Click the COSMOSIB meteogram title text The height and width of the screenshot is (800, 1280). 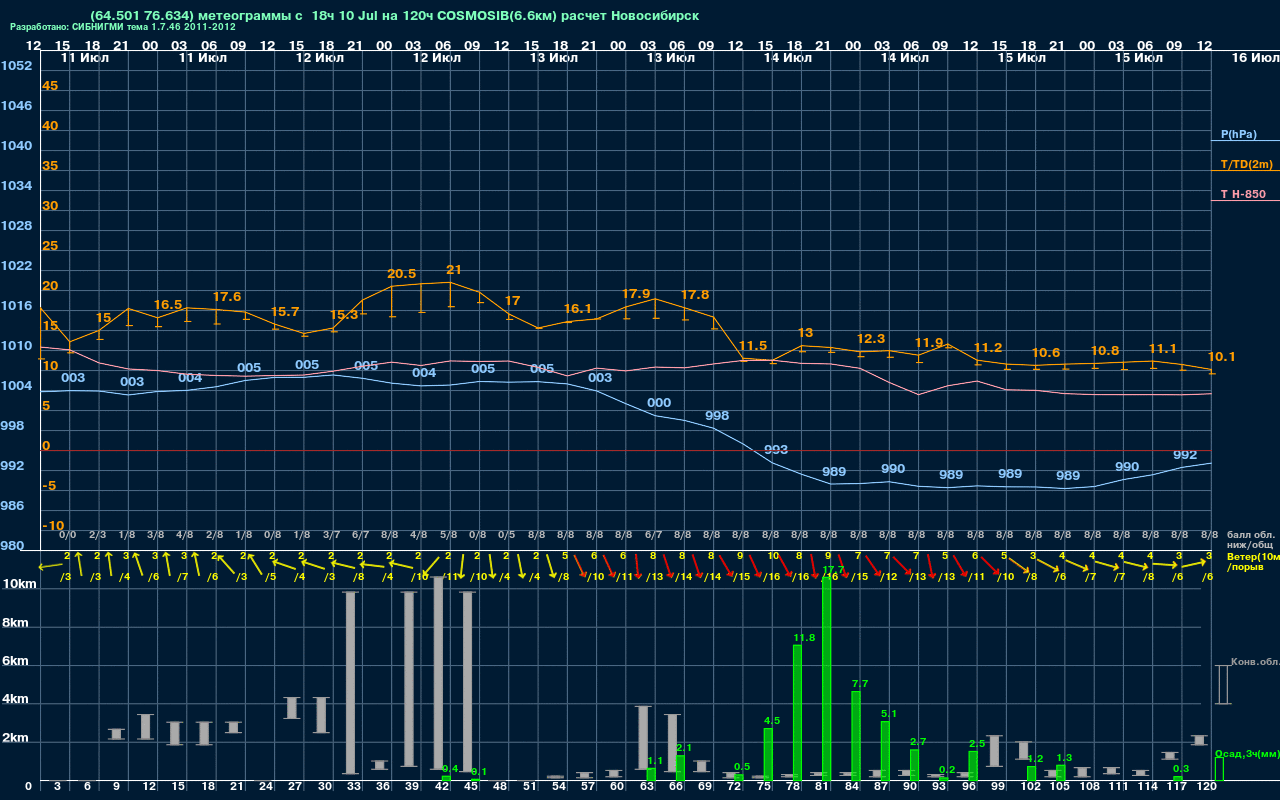tap(394, 16)
